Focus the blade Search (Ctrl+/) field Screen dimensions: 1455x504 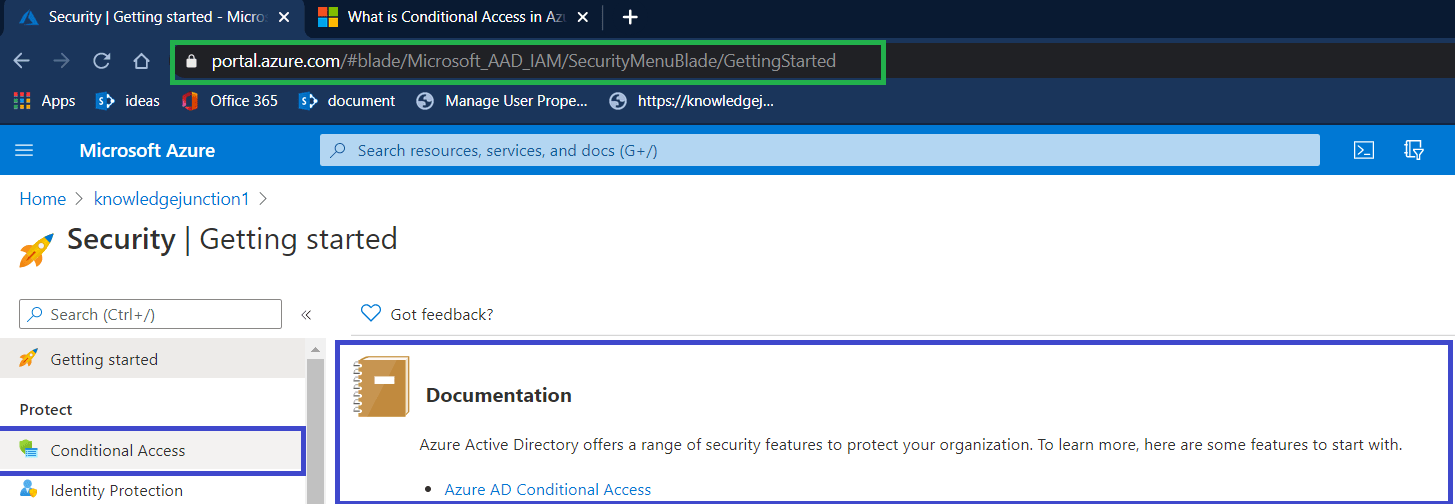click(x=150, y=314)
